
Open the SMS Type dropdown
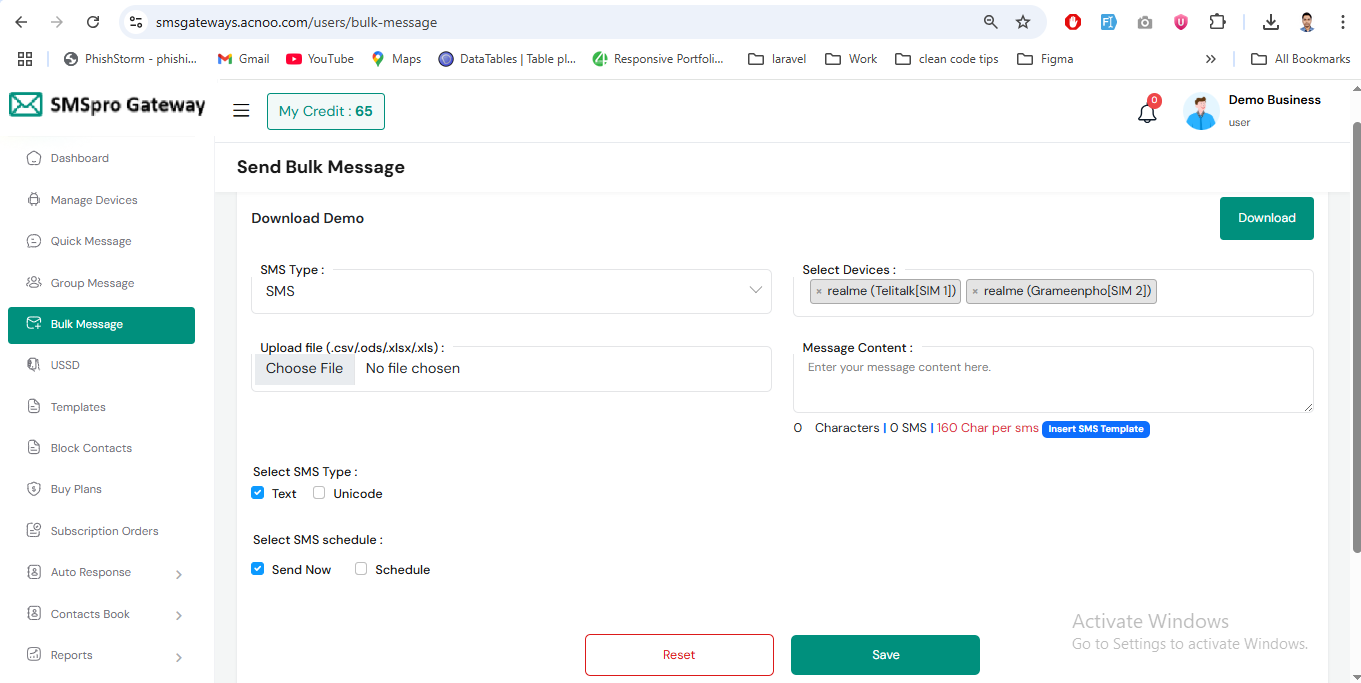tap(511, 291)
